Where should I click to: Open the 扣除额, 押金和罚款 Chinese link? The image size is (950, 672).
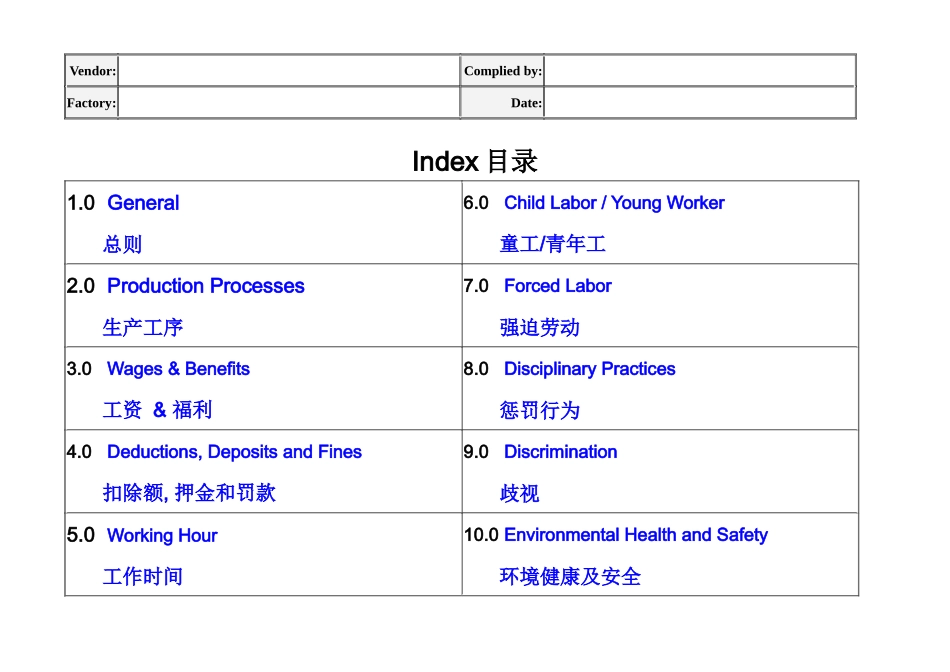(189, 493)
